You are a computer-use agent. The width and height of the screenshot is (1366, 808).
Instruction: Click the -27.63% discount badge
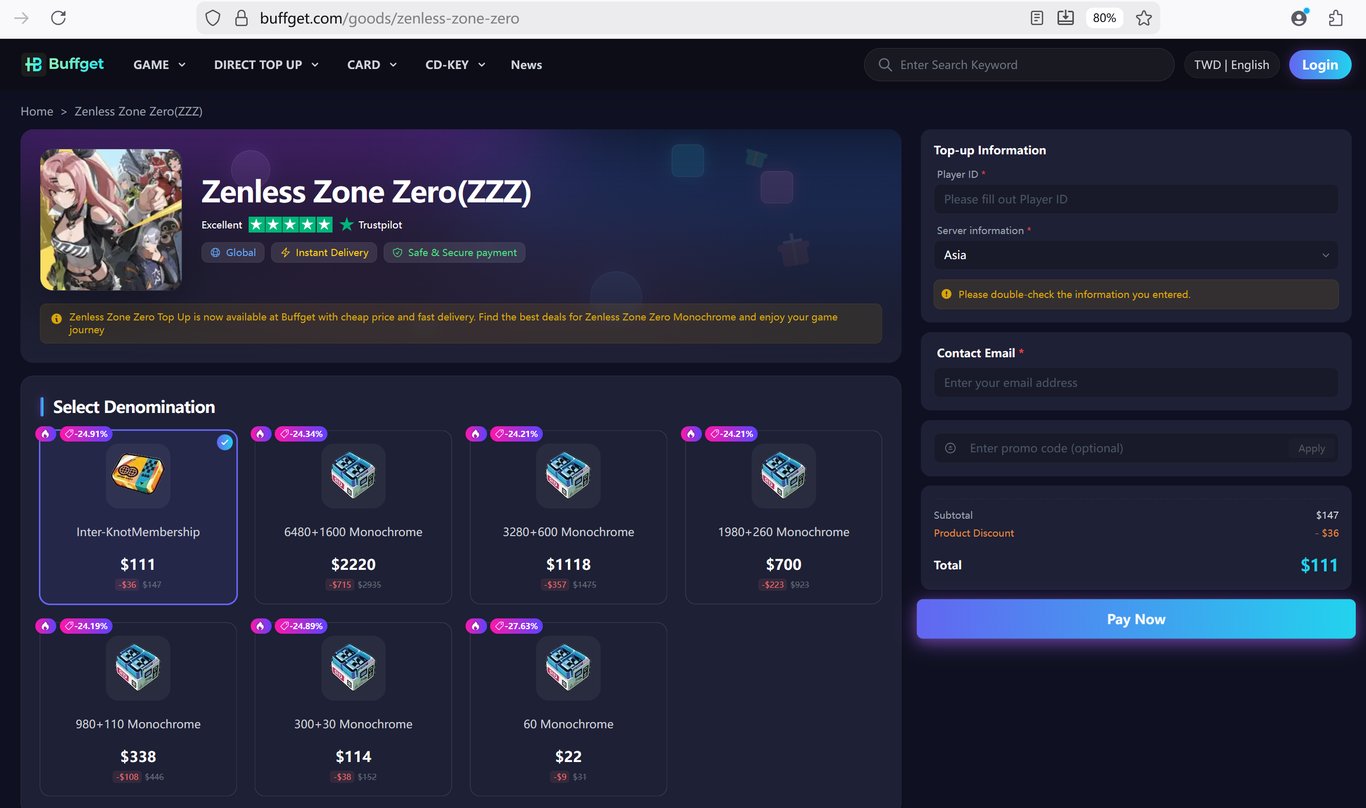tap(515, 626)
